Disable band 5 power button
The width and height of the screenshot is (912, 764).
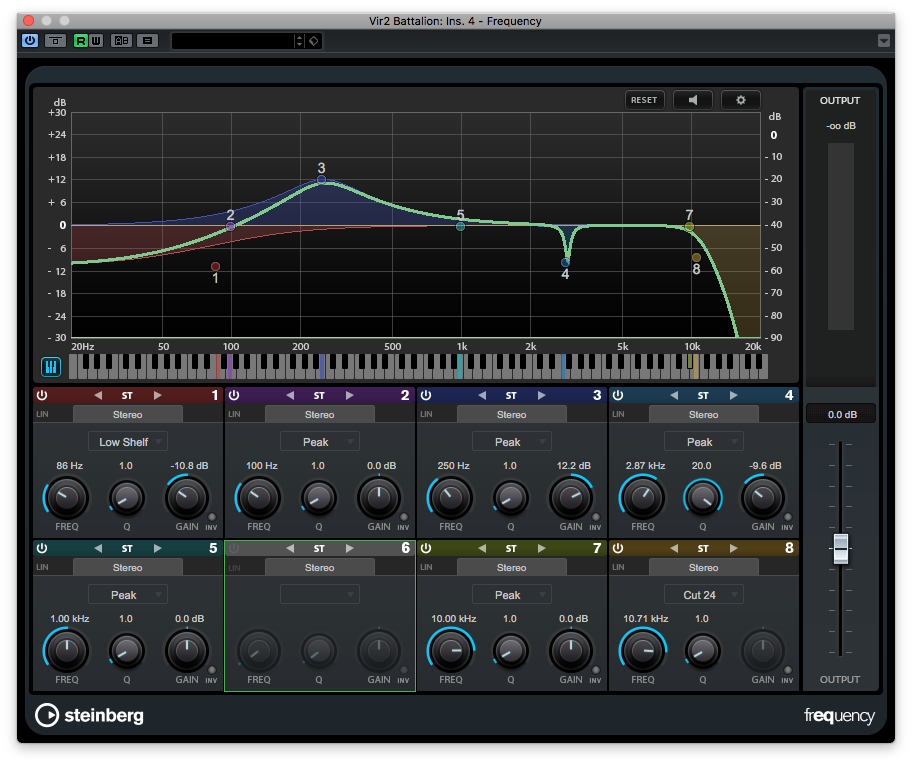(x=42, y=548)
